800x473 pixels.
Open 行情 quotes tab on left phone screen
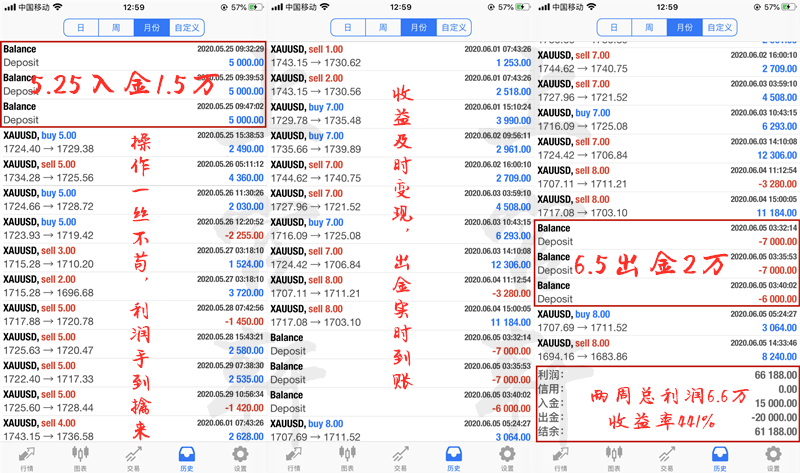[27, 459]
